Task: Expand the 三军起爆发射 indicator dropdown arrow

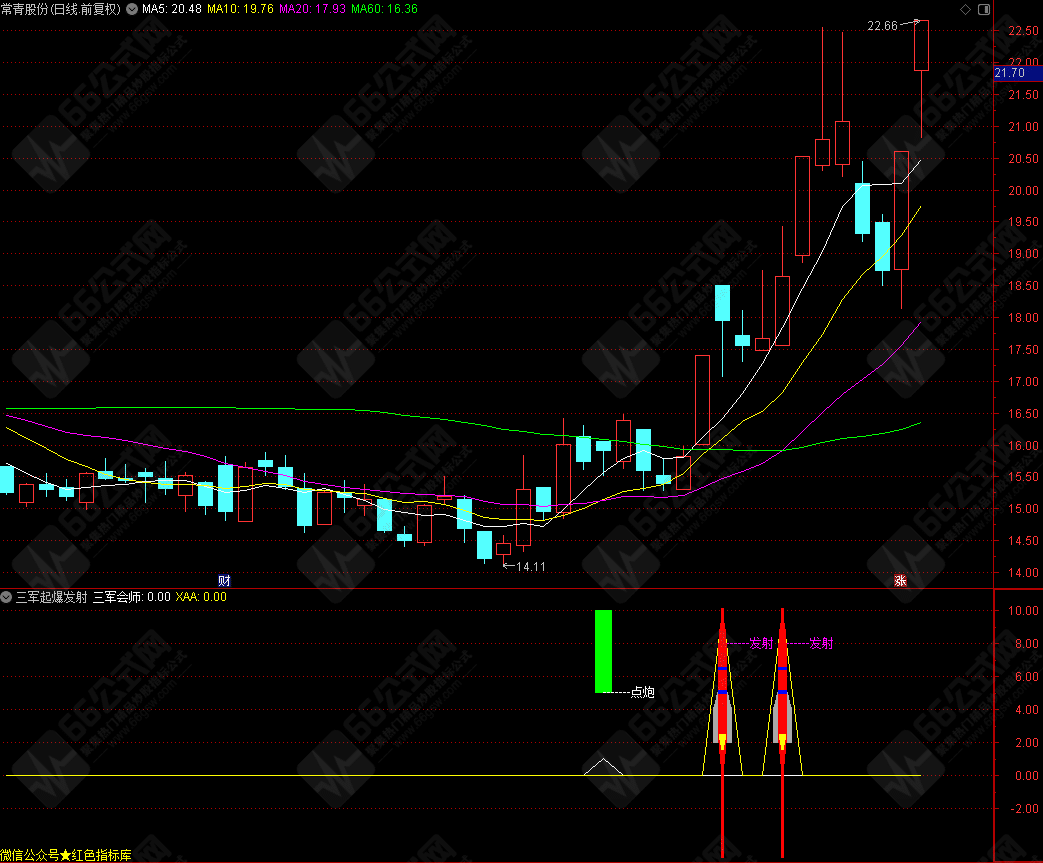Action: coord(7,597)
